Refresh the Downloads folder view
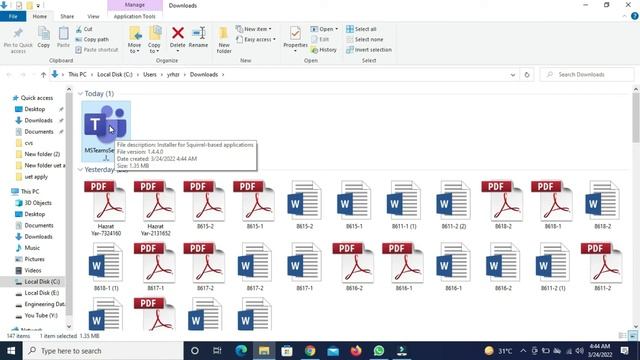 [527, 75]
